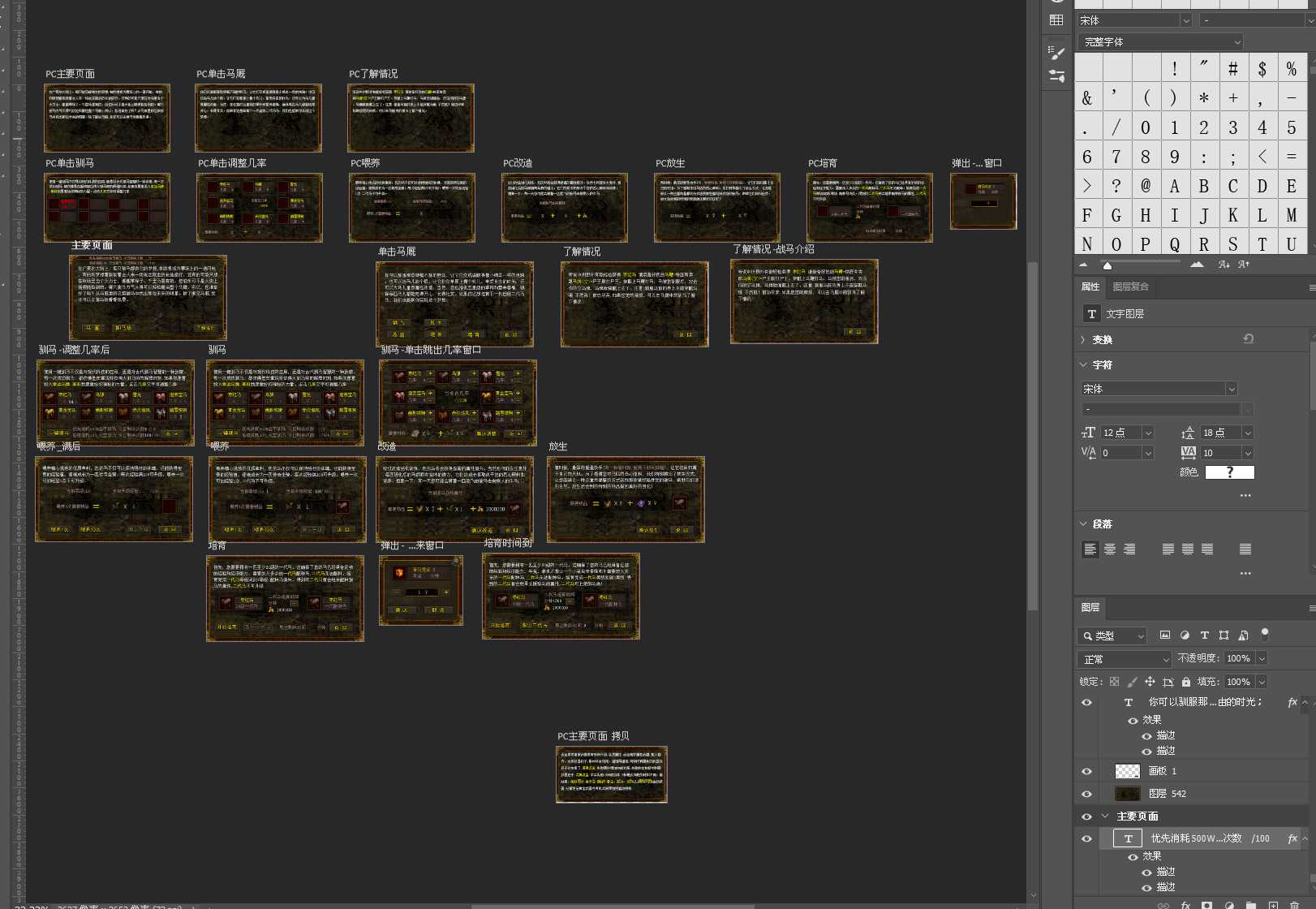
Task: Open the adjustments sliders panel icon
Action: (1056, 75)
